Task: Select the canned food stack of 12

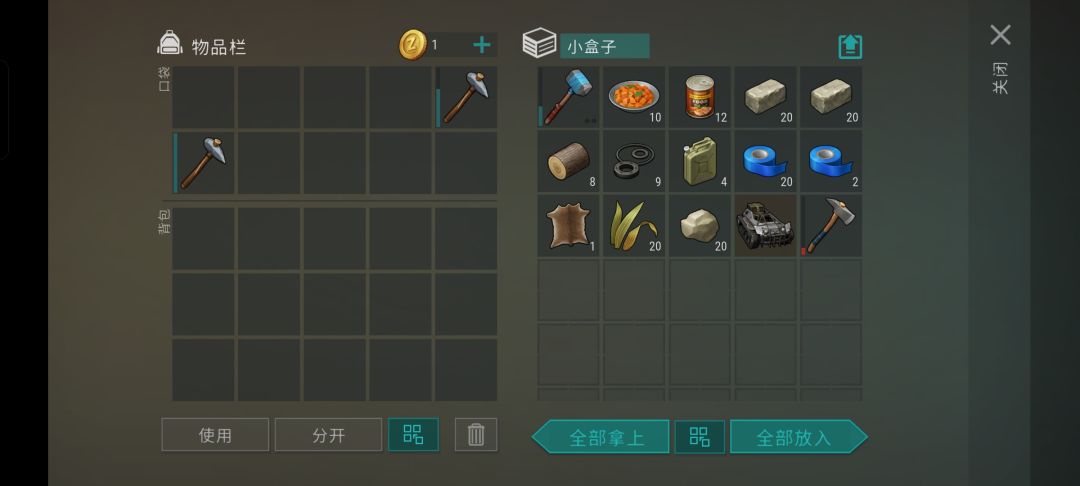Action: point(700,97)
